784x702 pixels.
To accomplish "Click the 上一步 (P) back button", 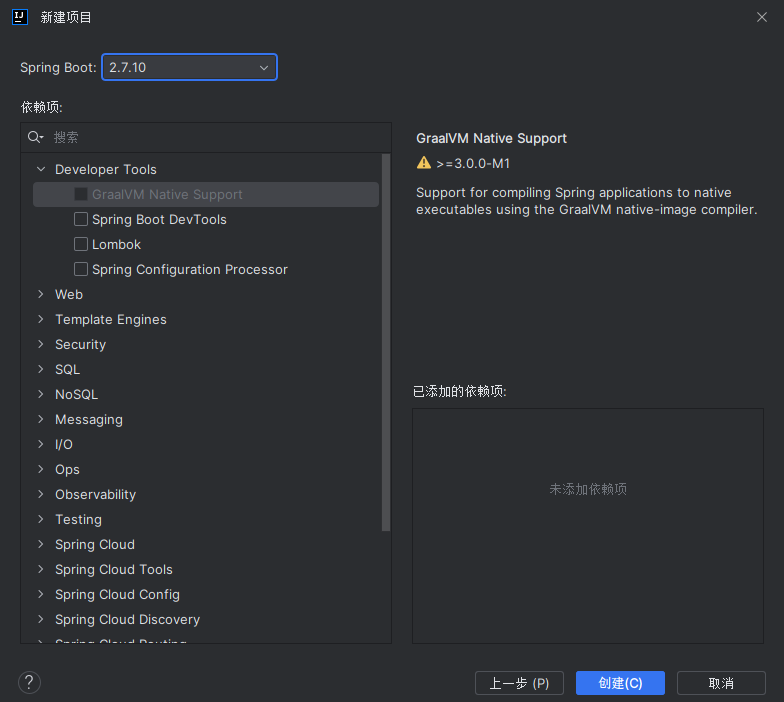I will point(519,683).
